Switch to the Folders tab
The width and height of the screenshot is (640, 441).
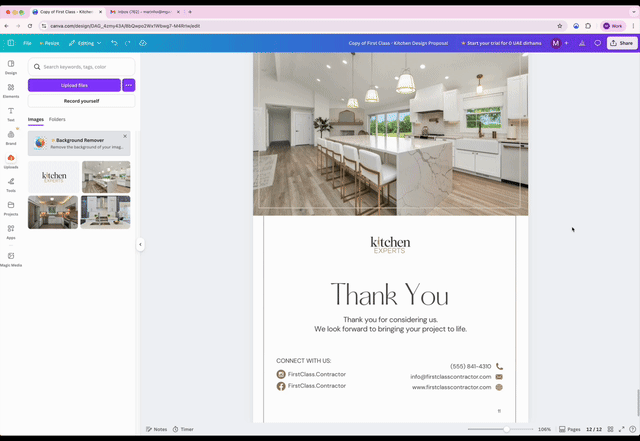point(57,119)
